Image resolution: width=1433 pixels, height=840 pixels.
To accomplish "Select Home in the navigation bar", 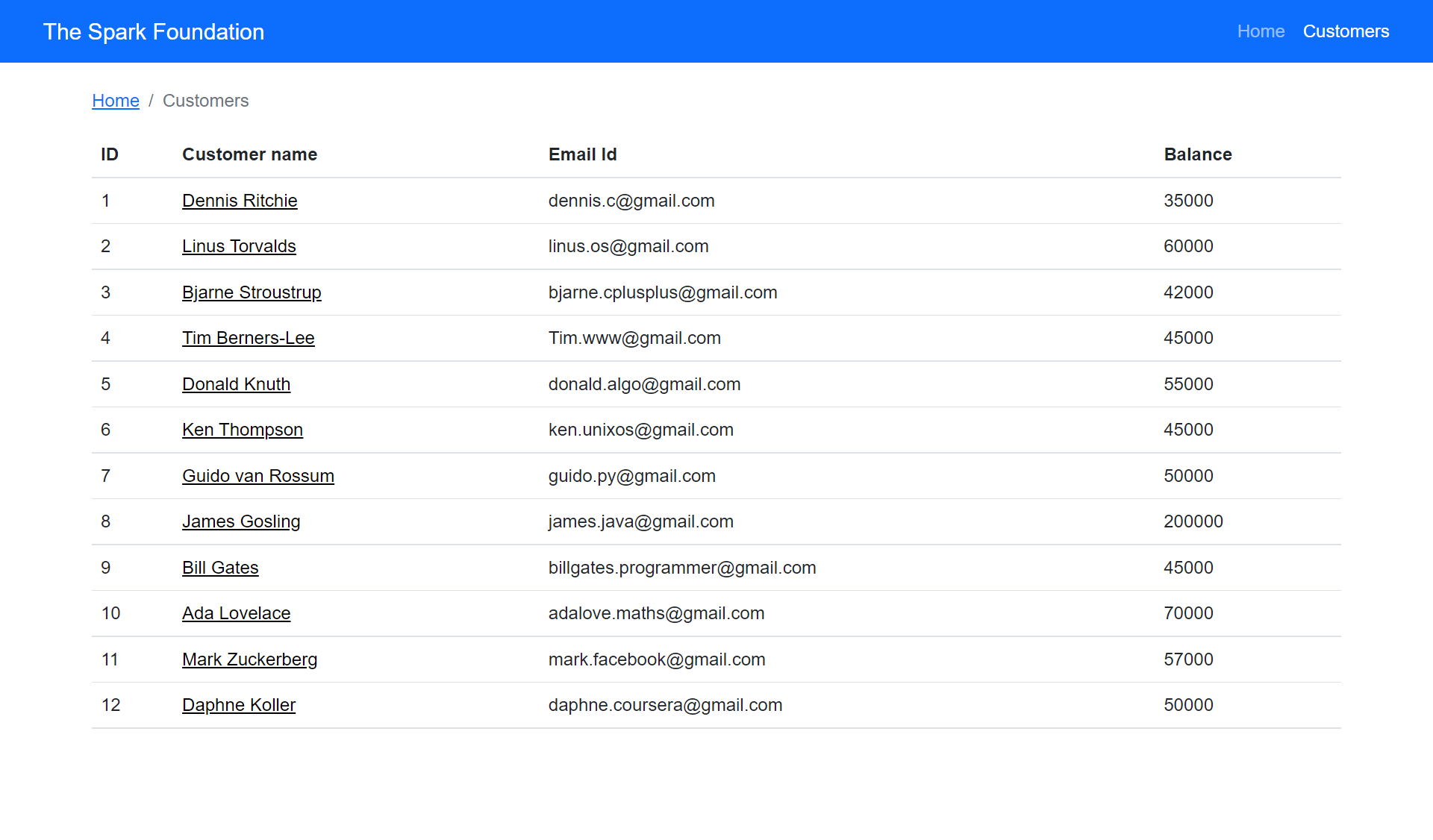I will [x=1261, y=31].
